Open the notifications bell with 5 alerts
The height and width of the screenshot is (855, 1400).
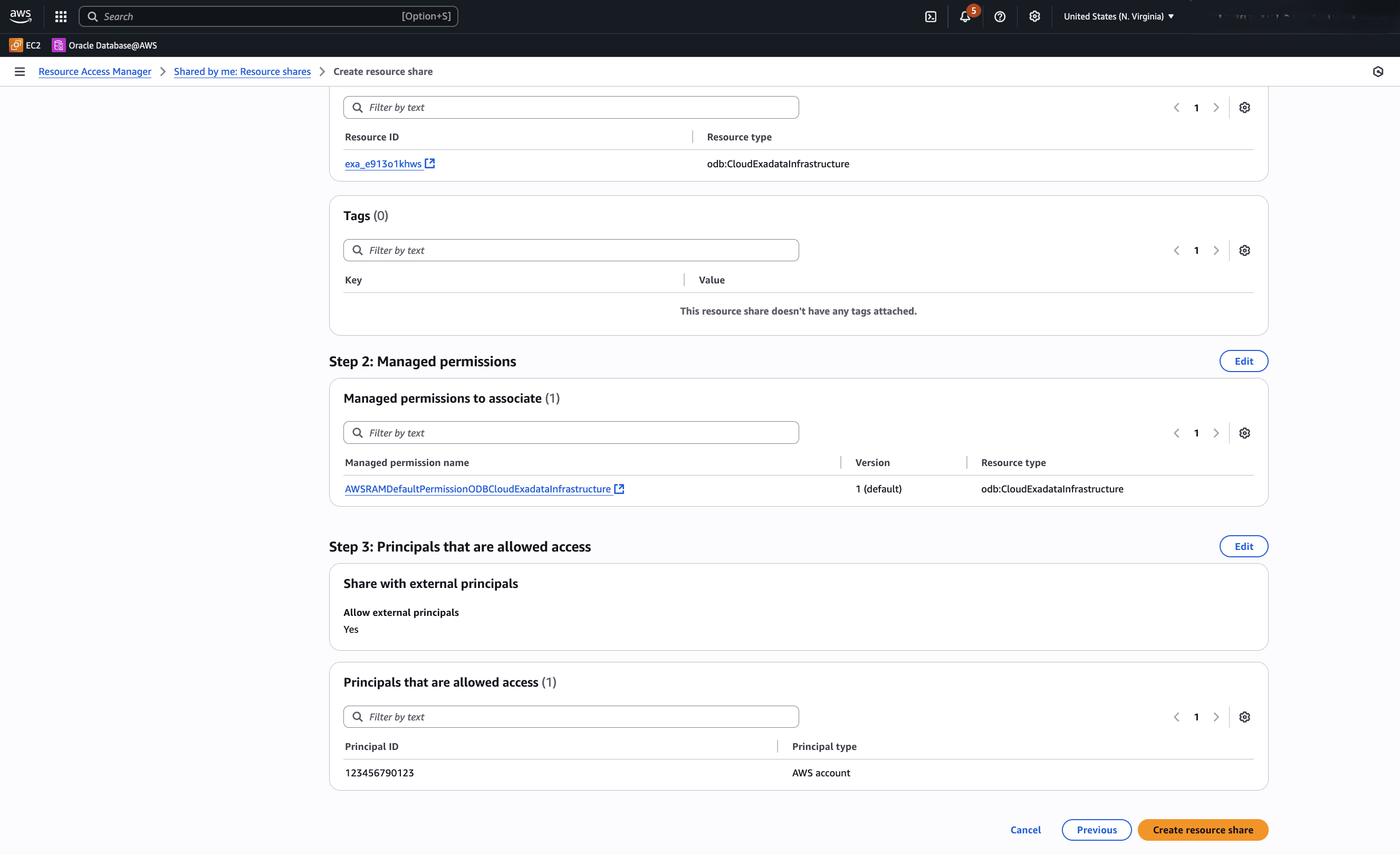[x=965, y=16]
